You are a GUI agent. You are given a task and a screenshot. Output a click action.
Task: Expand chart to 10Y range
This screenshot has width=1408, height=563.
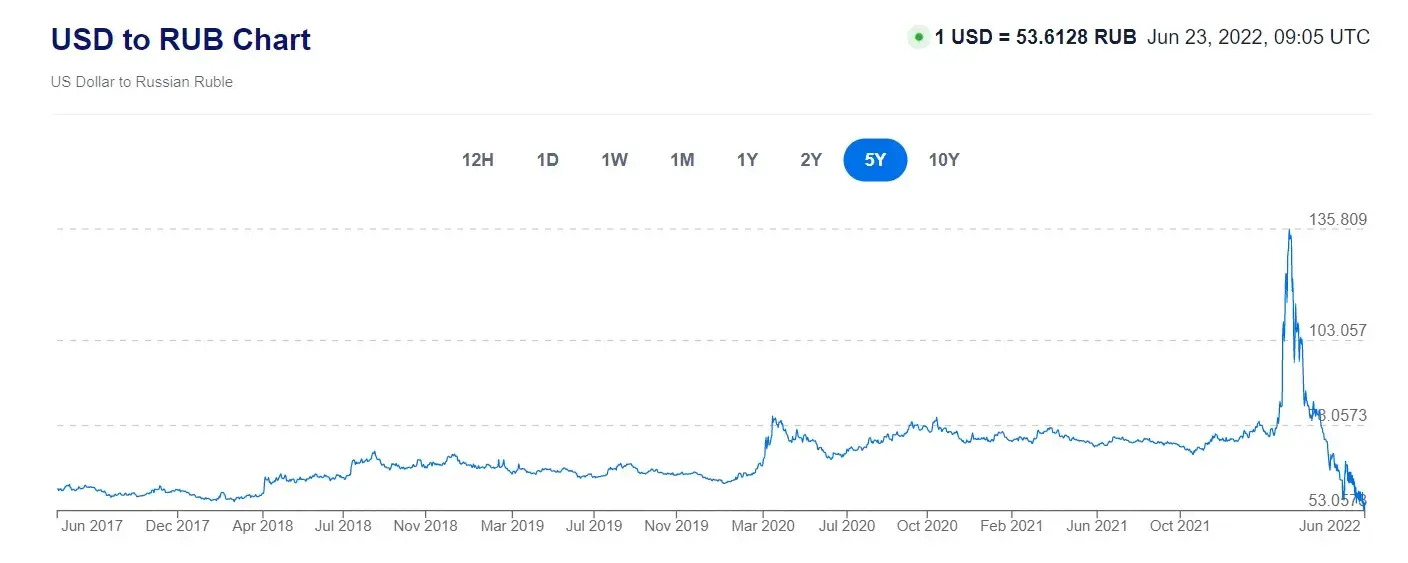click(x=943, y=160)
